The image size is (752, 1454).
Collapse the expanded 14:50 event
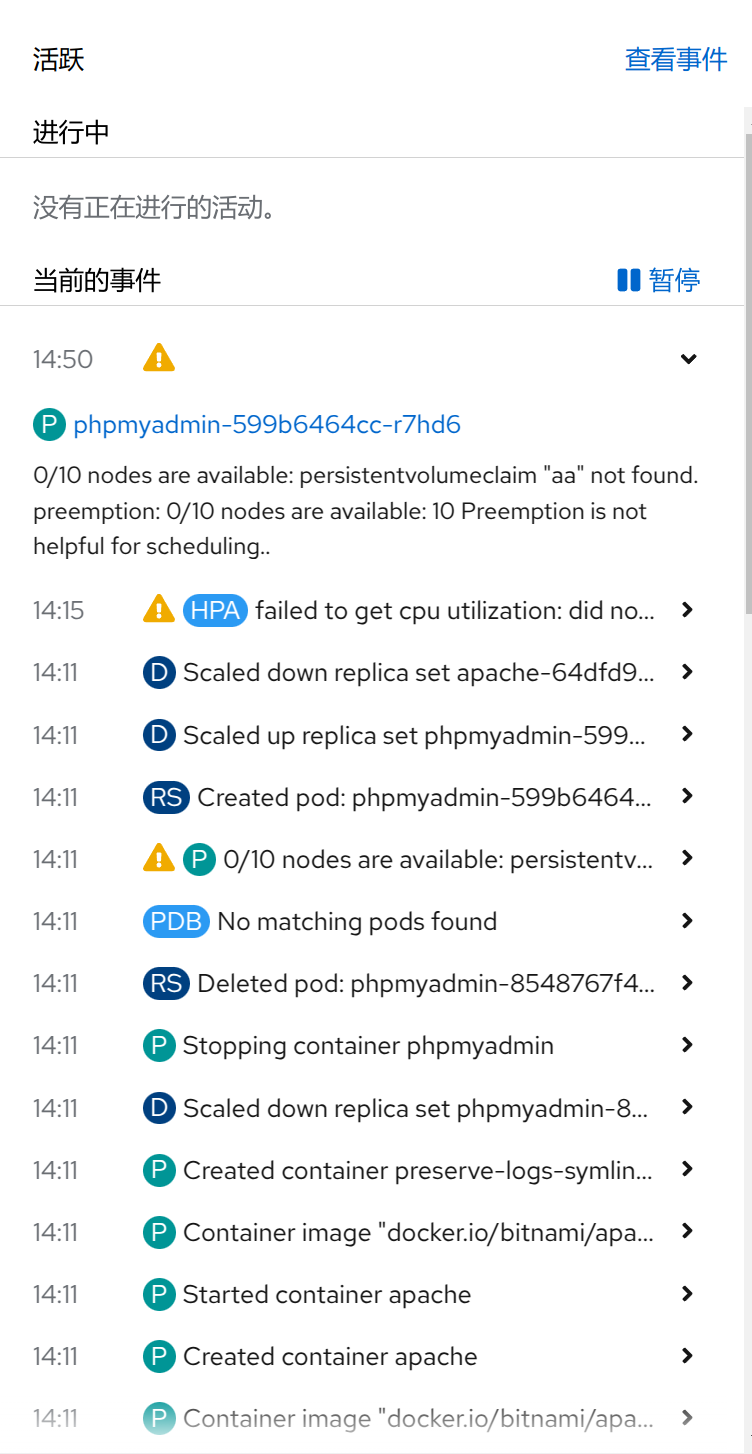point(688,359)
